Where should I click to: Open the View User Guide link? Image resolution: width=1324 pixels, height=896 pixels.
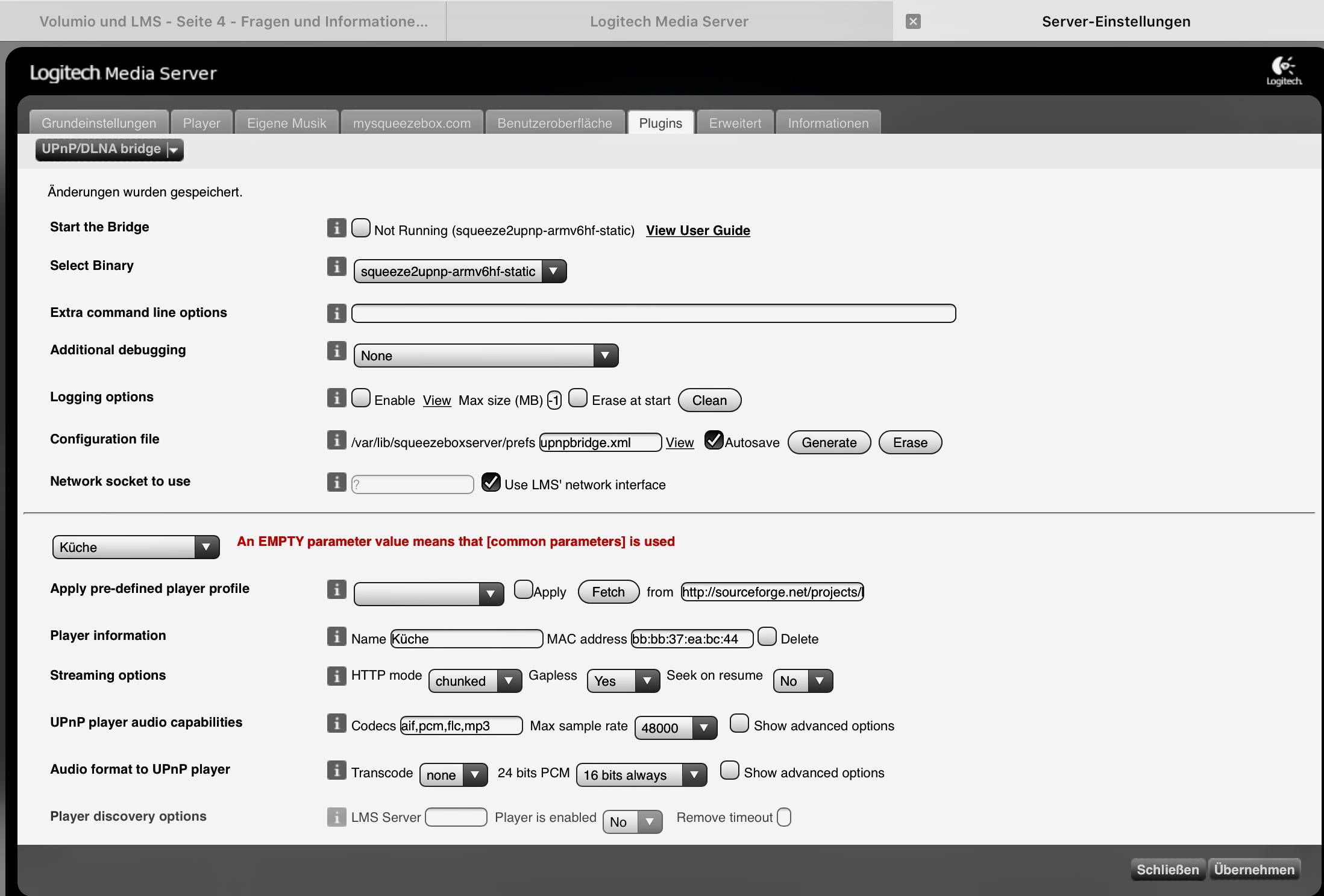tap(698, 230)
